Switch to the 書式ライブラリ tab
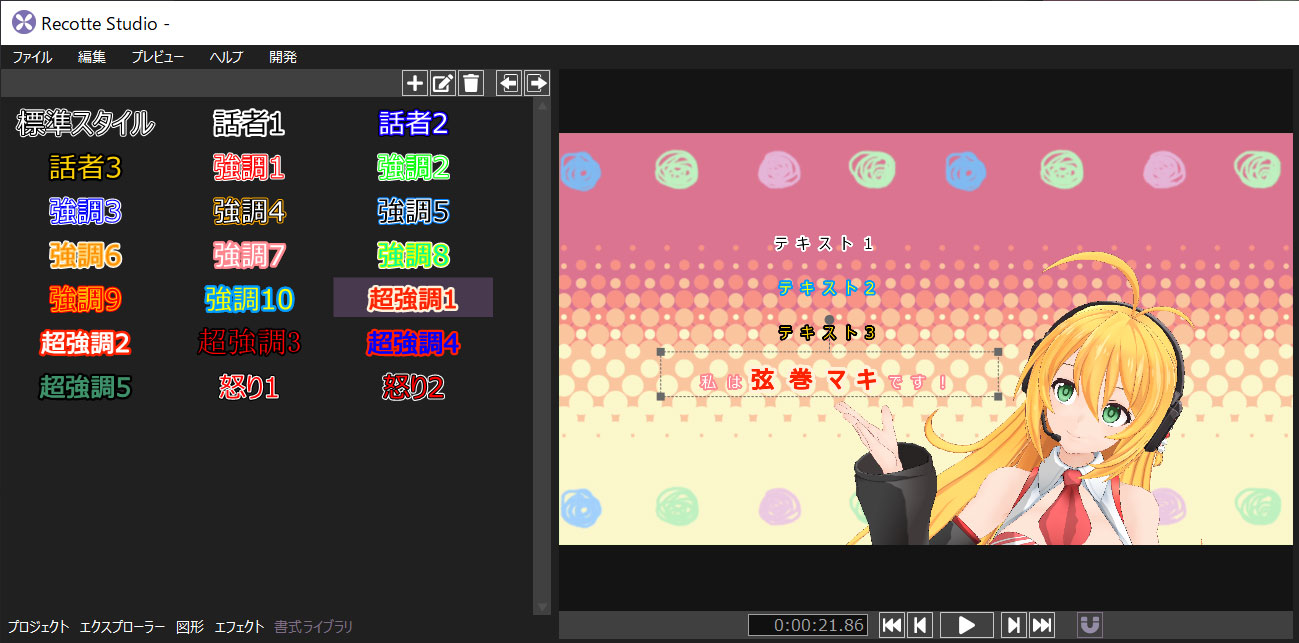Screen dimensions: 1299x643 (314, 627)
